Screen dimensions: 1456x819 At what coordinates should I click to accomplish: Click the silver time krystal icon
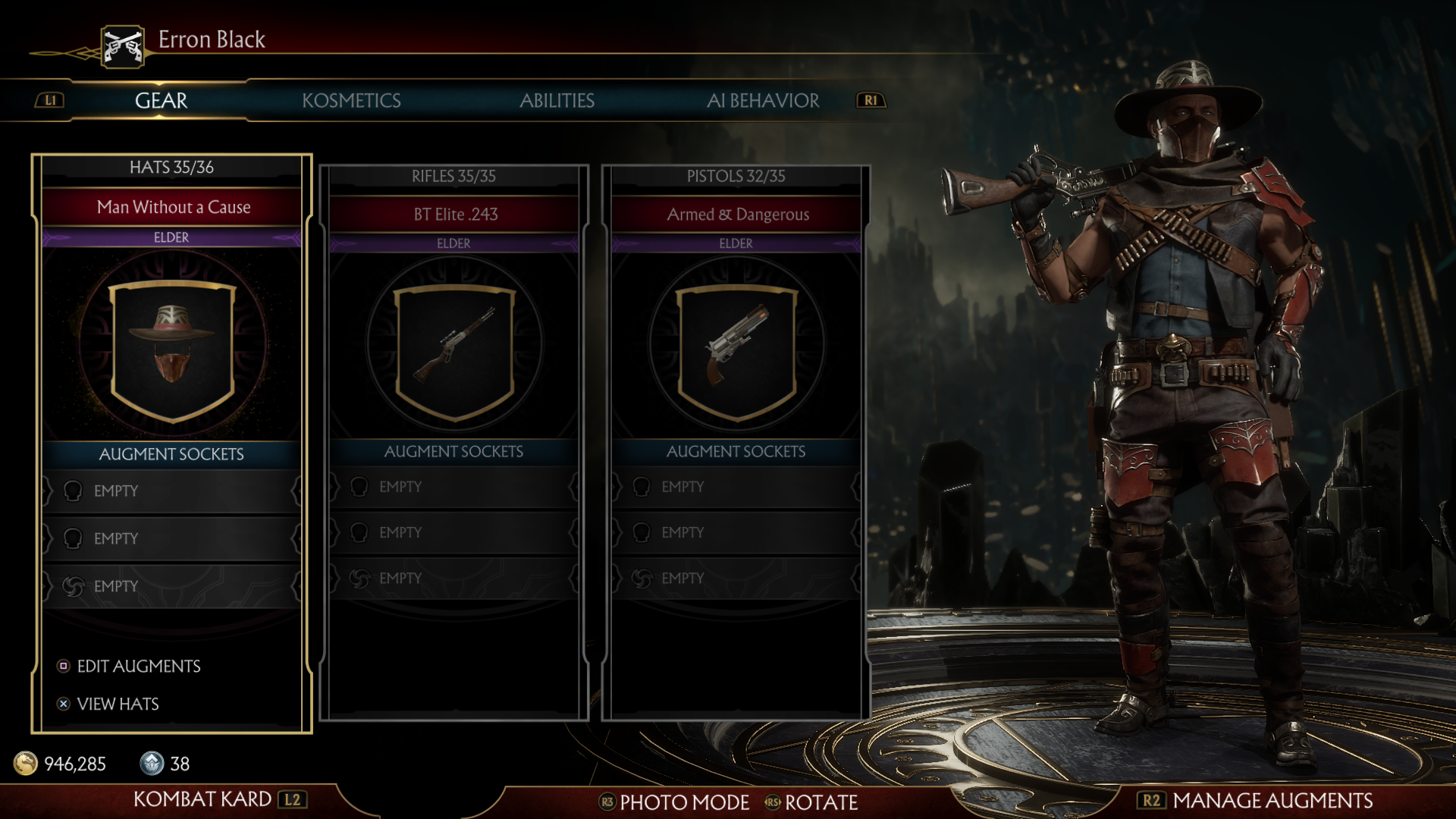[152, 763]
